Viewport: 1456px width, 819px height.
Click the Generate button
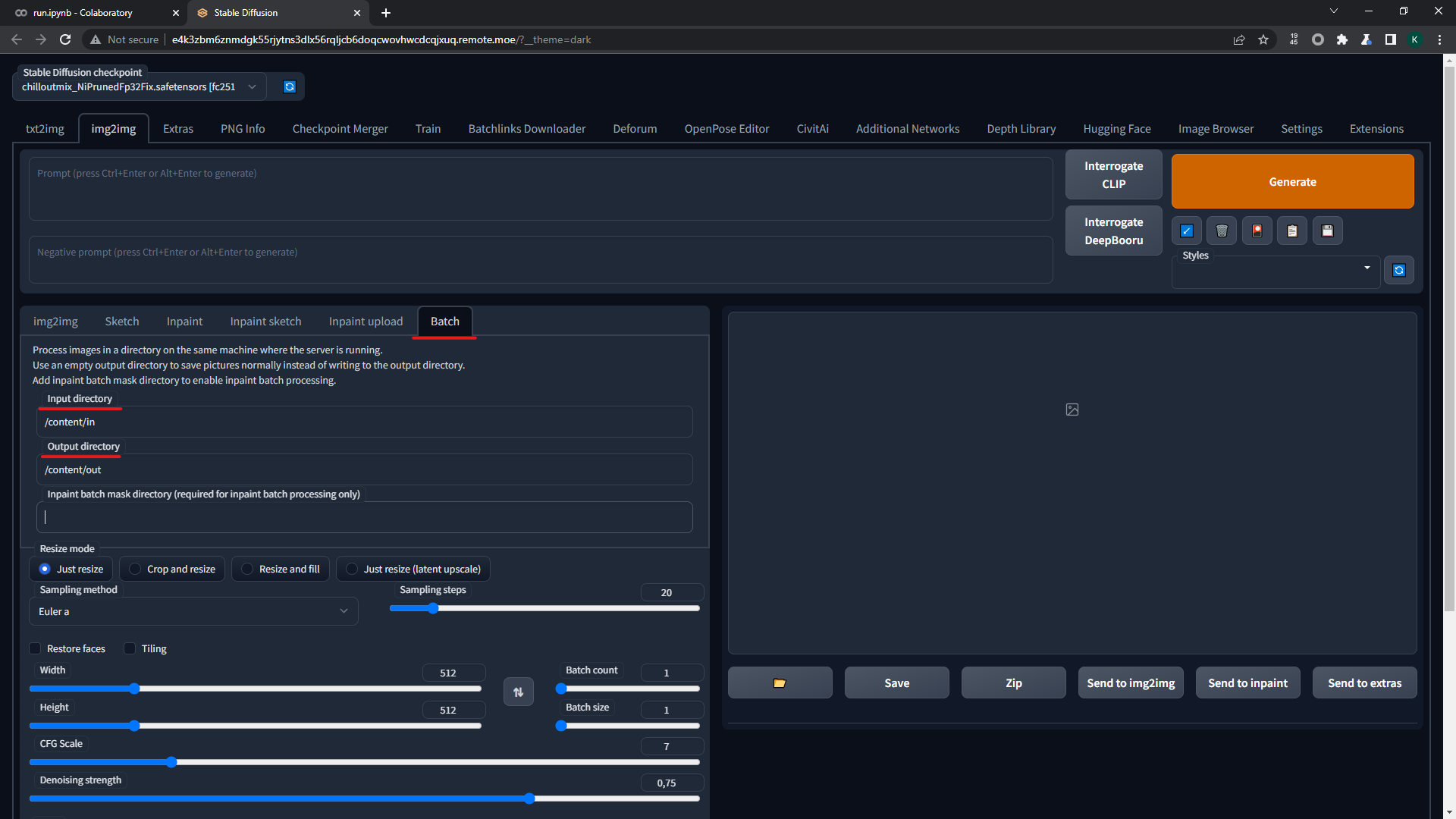tap(1292, 181)
